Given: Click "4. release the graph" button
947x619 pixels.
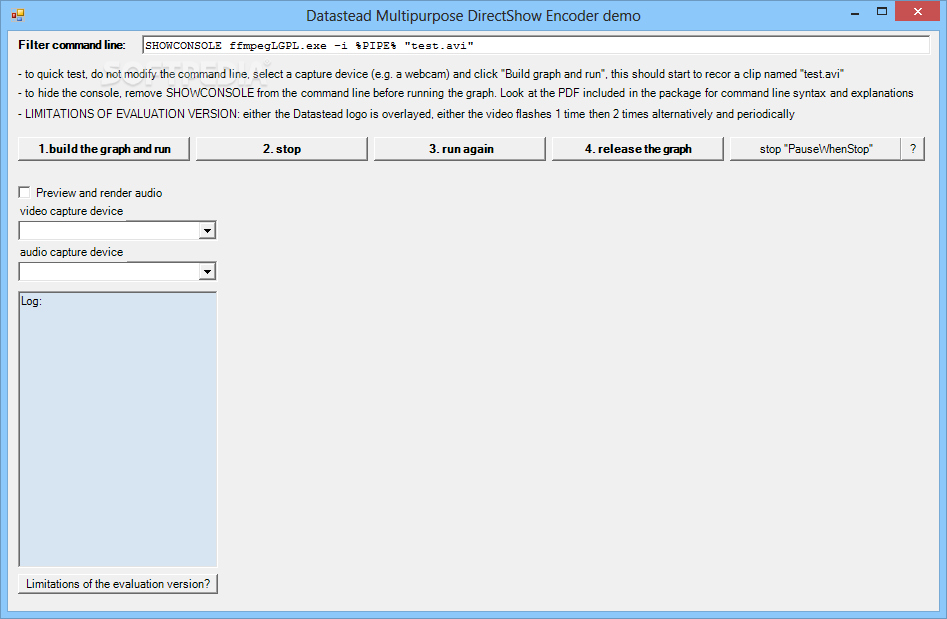Looking at the screenshot, I should tap(637, 149).
